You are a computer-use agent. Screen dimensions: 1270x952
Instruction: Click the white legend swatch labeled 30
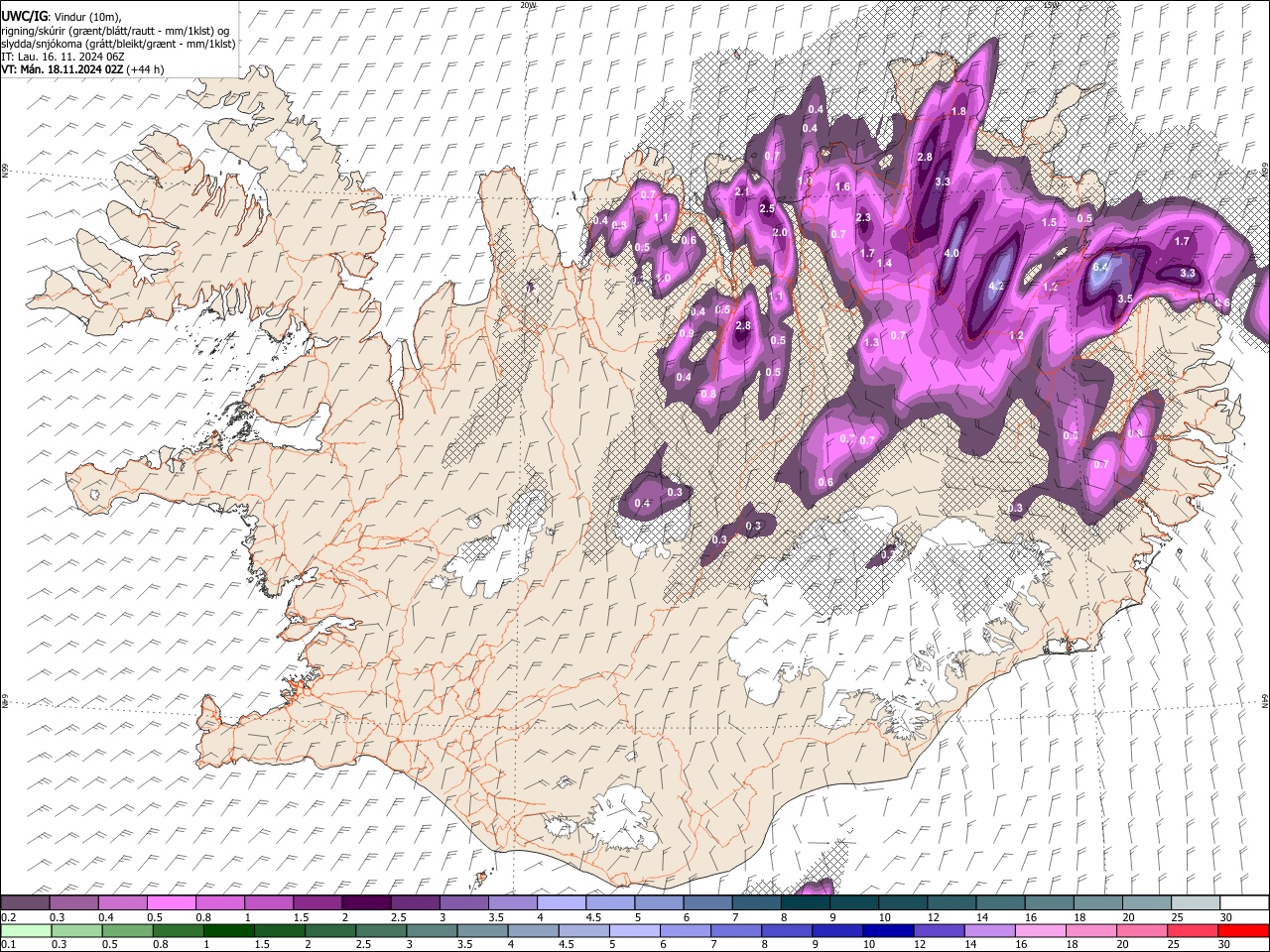click(x=1245, y=903)
